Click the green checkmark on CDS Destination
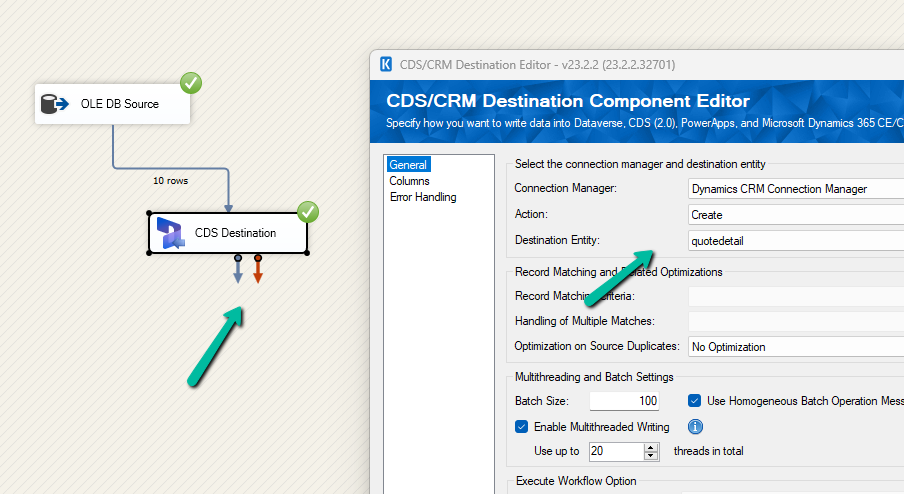 click(308, 212)
